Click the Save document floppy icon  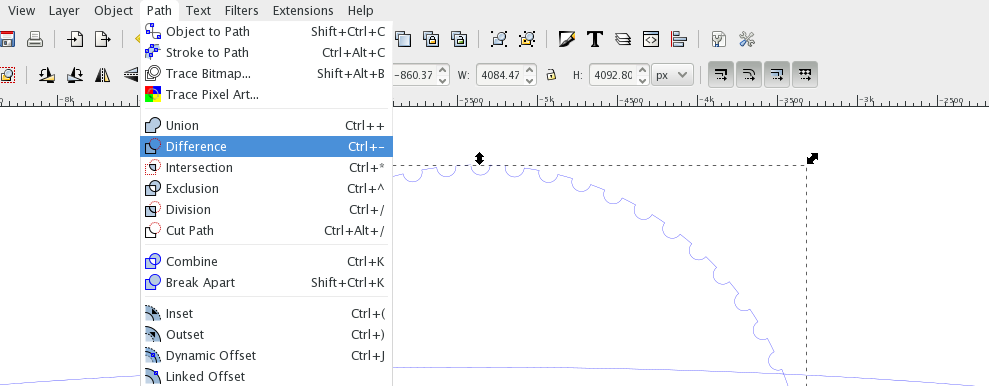7,40
